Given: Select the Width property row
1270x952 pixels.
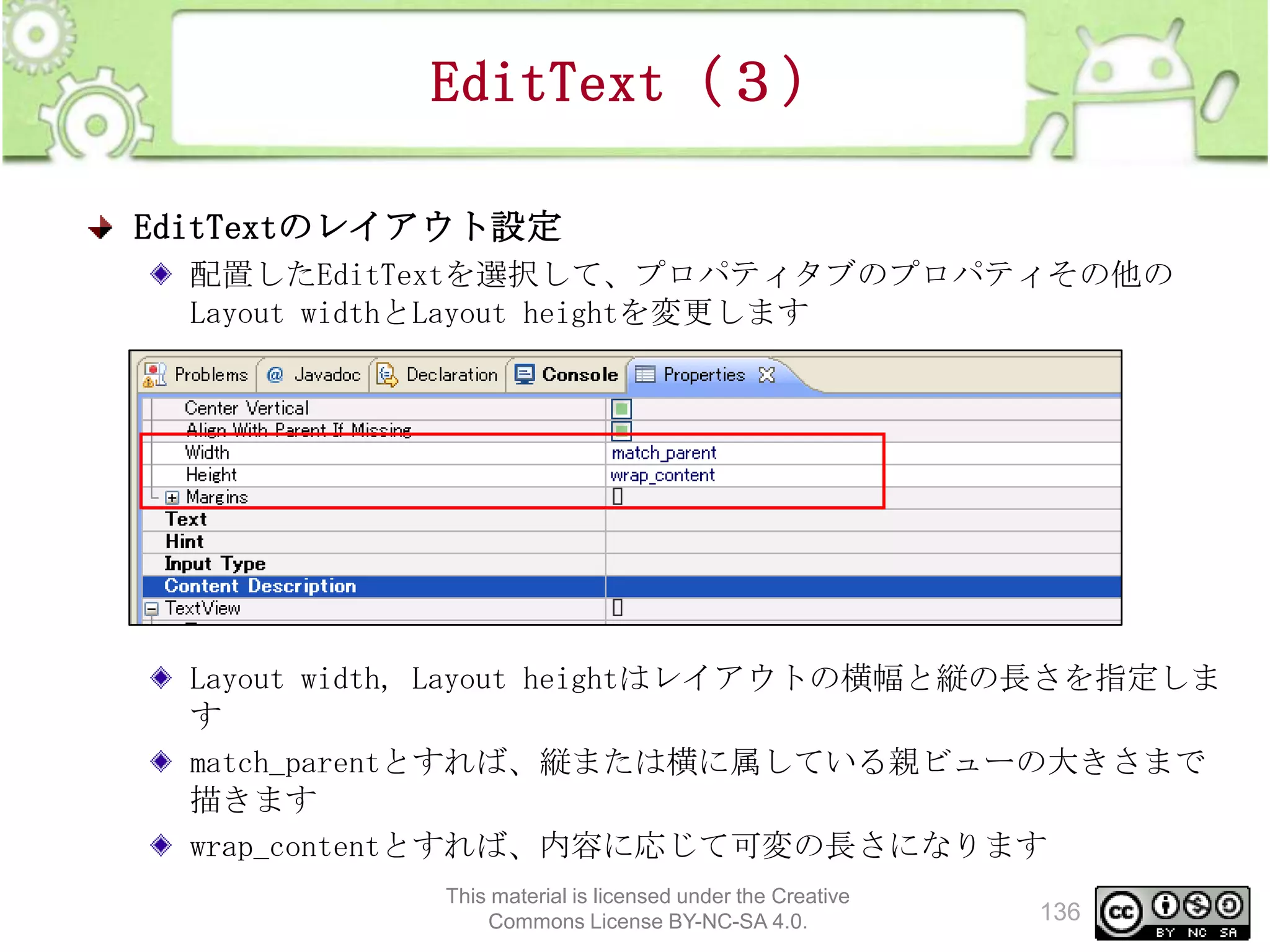Looking at the screenshot, I should click(631, 453).
